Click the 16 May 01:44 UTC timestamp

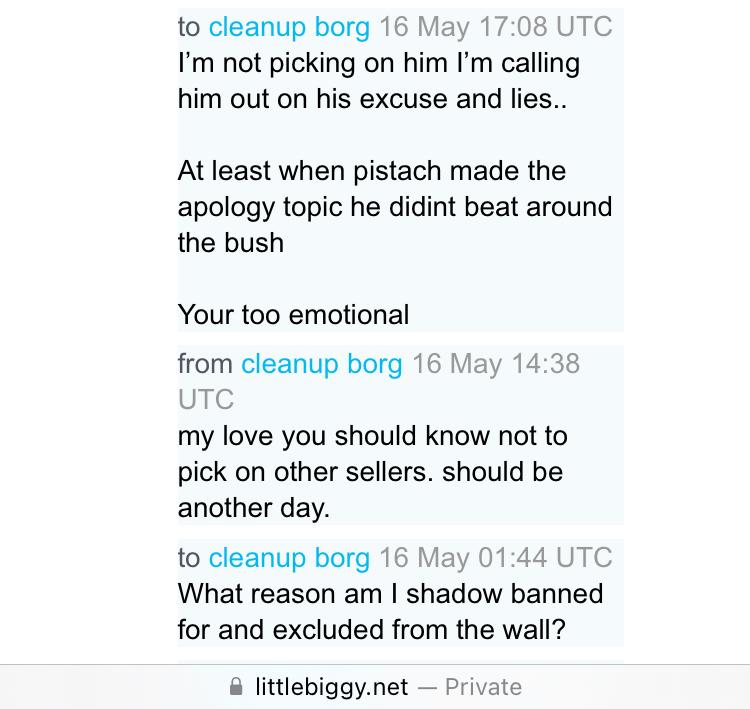495,557
